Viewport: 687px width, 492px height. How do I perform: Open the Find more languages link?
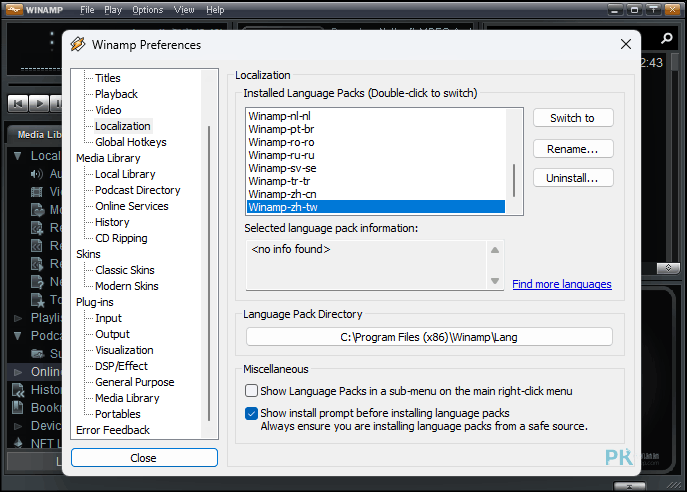(x=562, y=284)
